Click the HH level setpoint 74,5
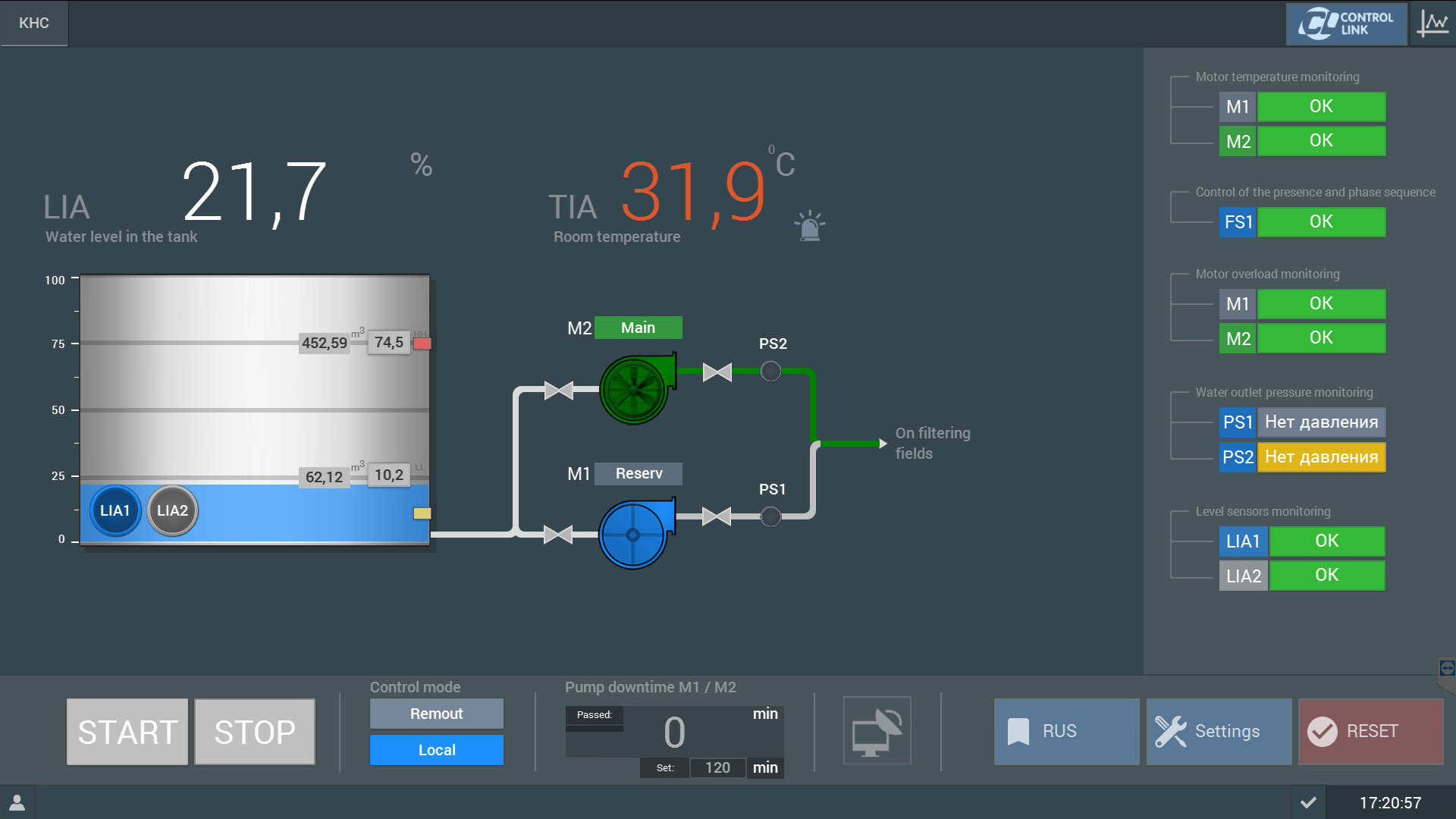Image resolution: width=1456 pixels, height=819 pixels. point(389,343)
